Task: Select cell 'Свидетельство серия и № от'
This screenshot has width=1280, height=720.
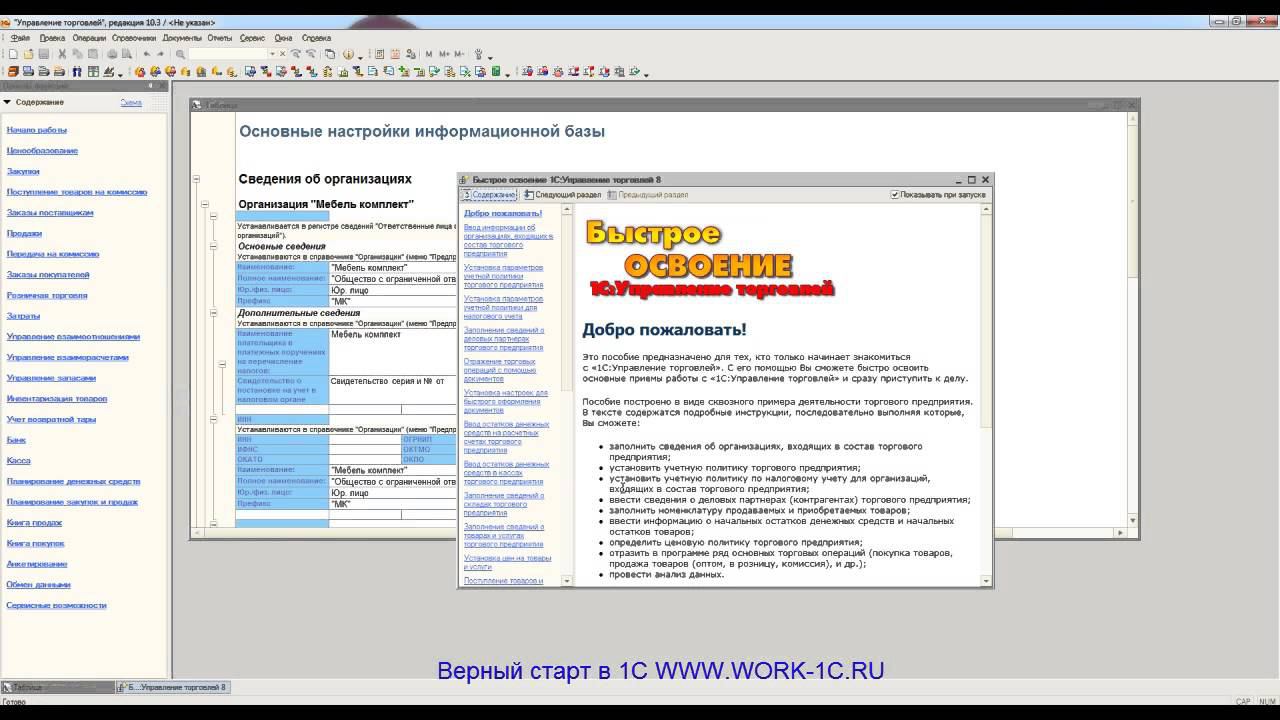Action: 392,390
